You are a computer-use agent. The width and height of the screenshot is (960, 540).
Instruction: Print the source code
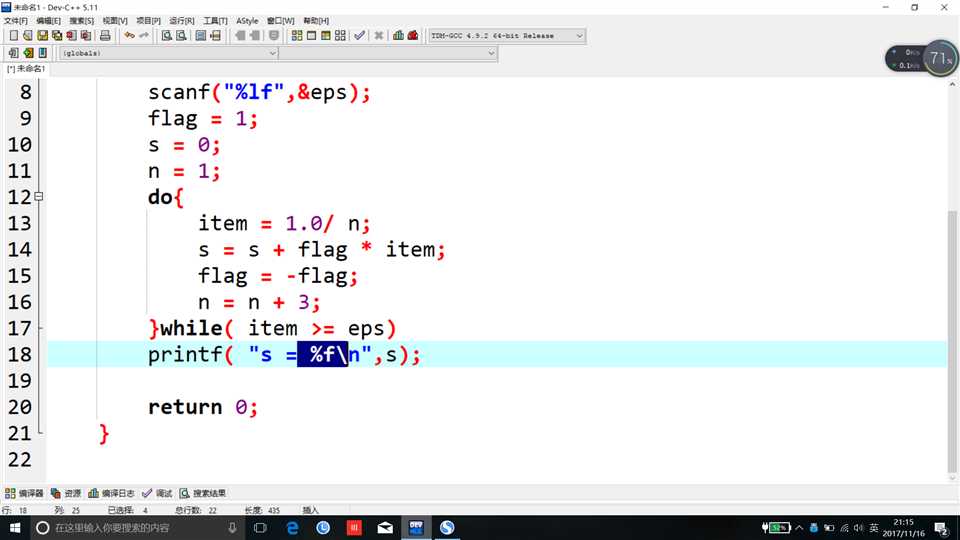[x=105, y=36]
